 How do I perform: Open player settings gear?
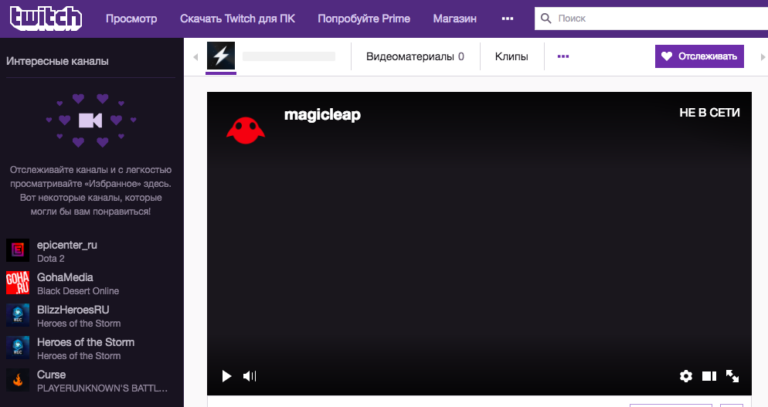pos(686,376)
